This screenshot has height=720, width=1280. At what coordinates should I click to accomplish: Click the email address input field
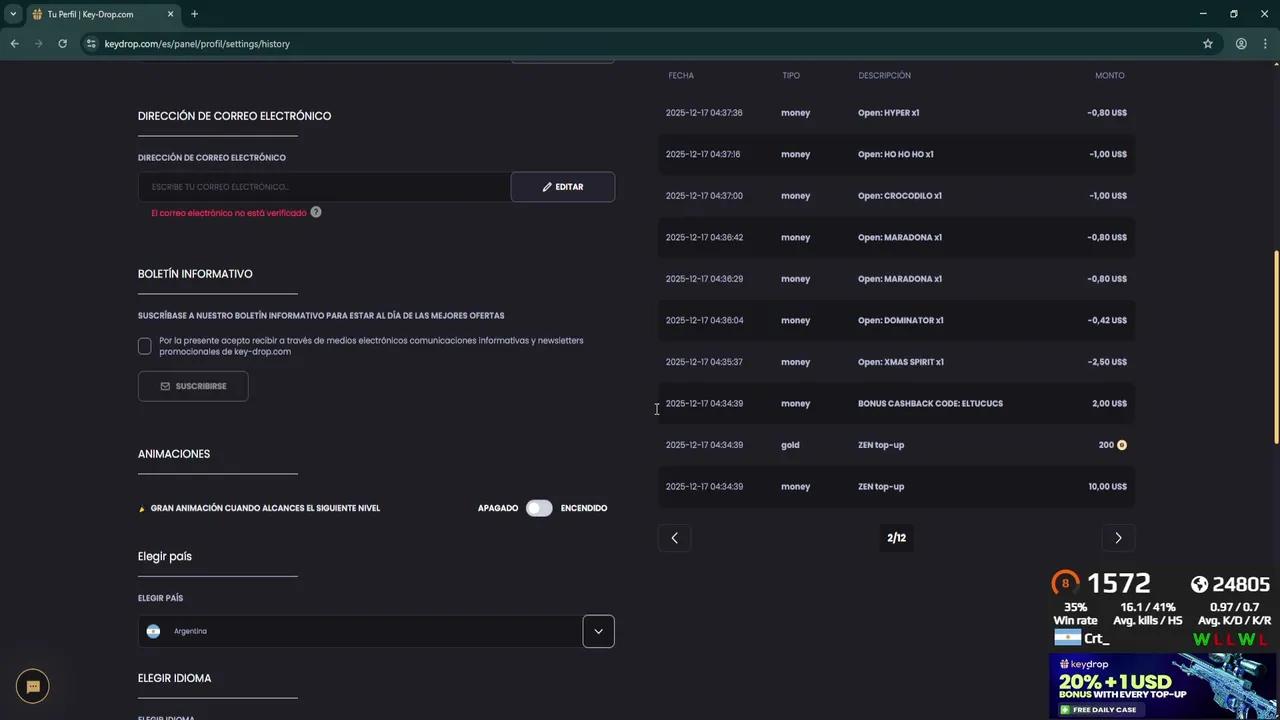tap(324, 187)
